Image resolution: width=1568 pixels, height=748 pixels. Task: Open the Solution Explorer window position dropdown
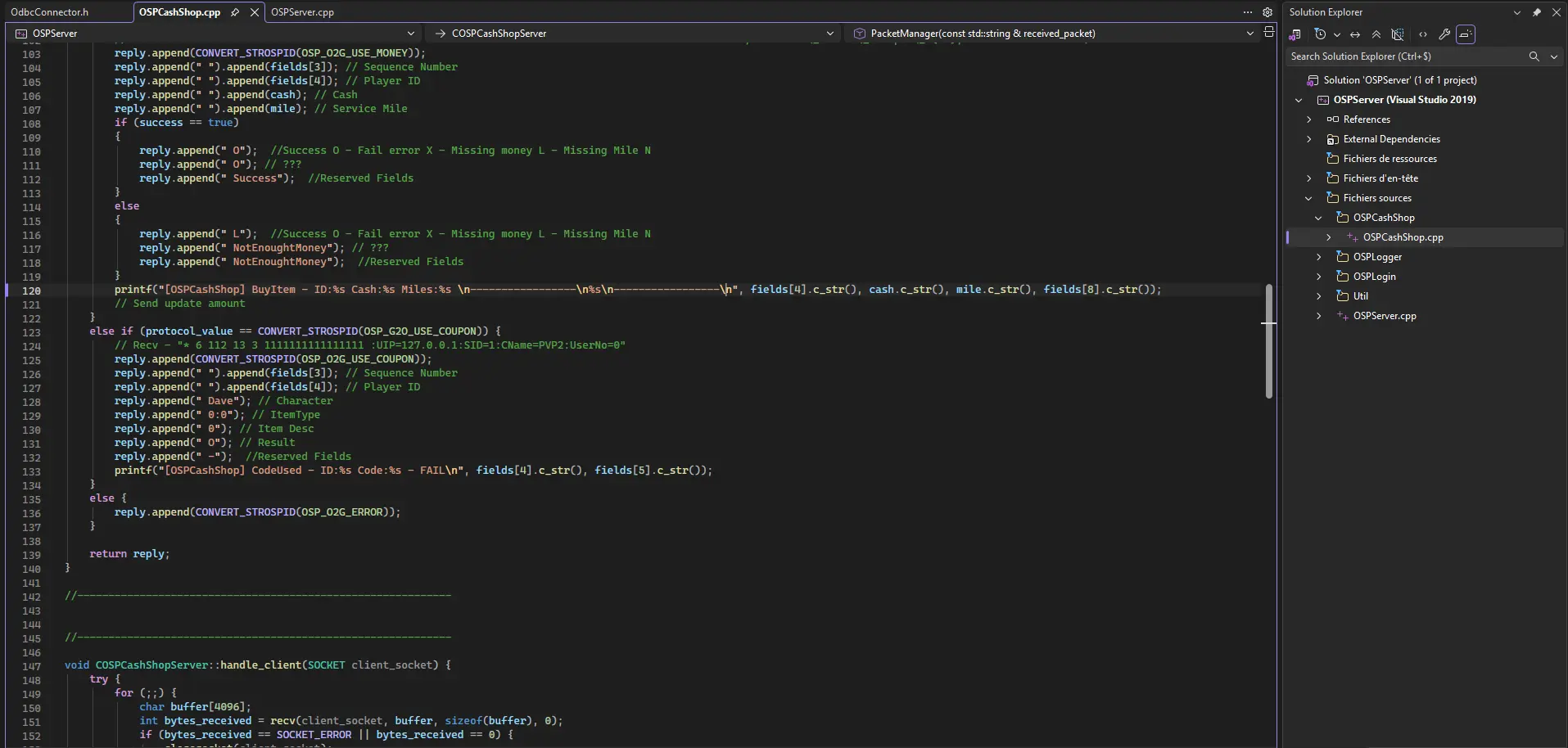point(1517,12)
